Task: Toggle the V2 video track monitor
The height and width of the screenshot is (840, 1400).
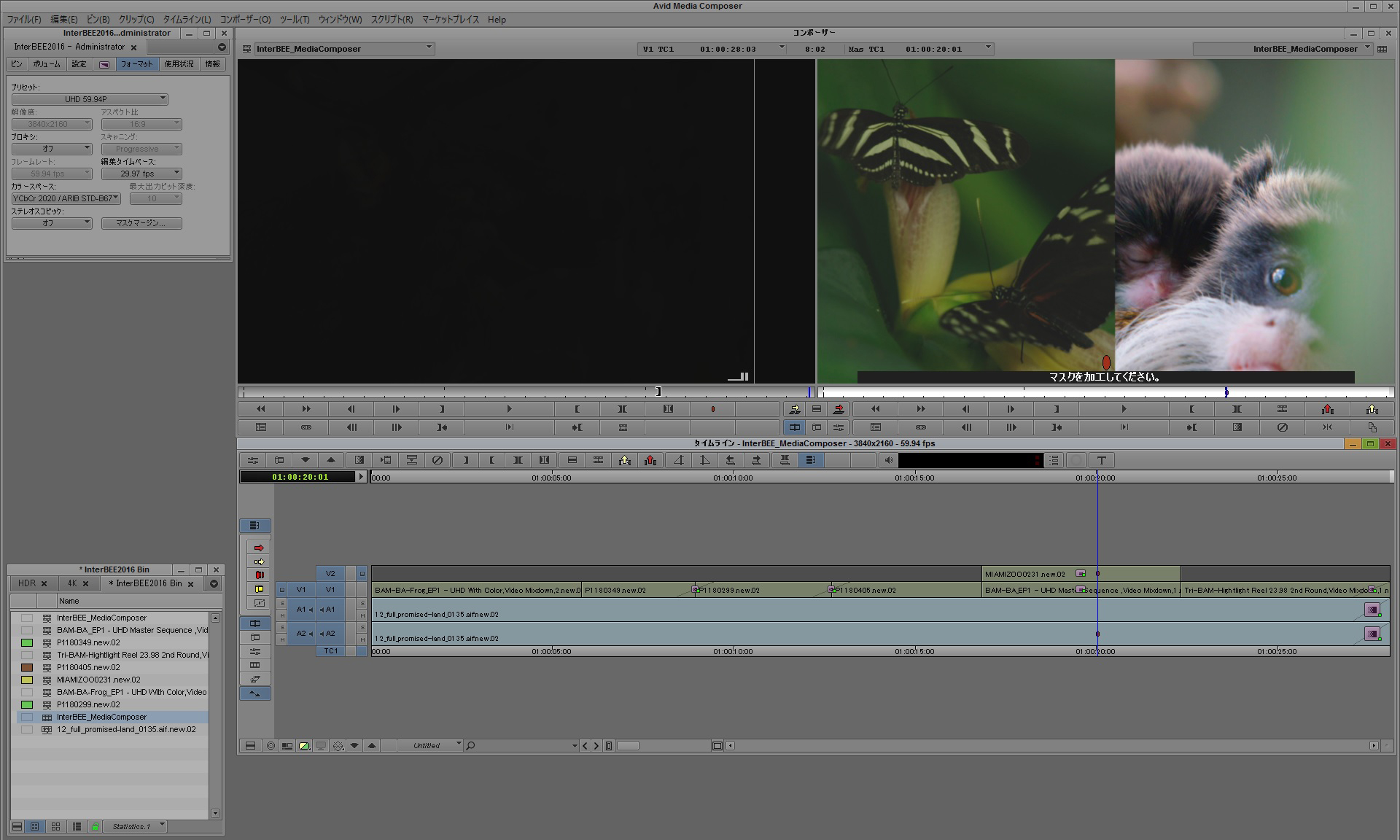Action: (x=362, y=574)
